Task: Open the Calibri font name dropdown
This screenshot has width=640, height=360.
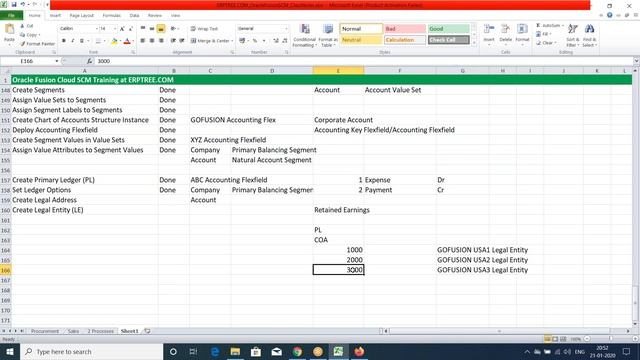Action: (97, 29)
